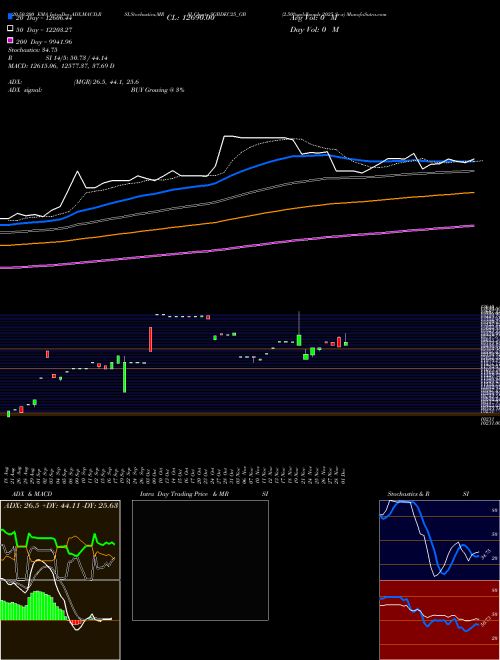
Task: Select the 200 Day moving average value
Action: pos(59,42)
